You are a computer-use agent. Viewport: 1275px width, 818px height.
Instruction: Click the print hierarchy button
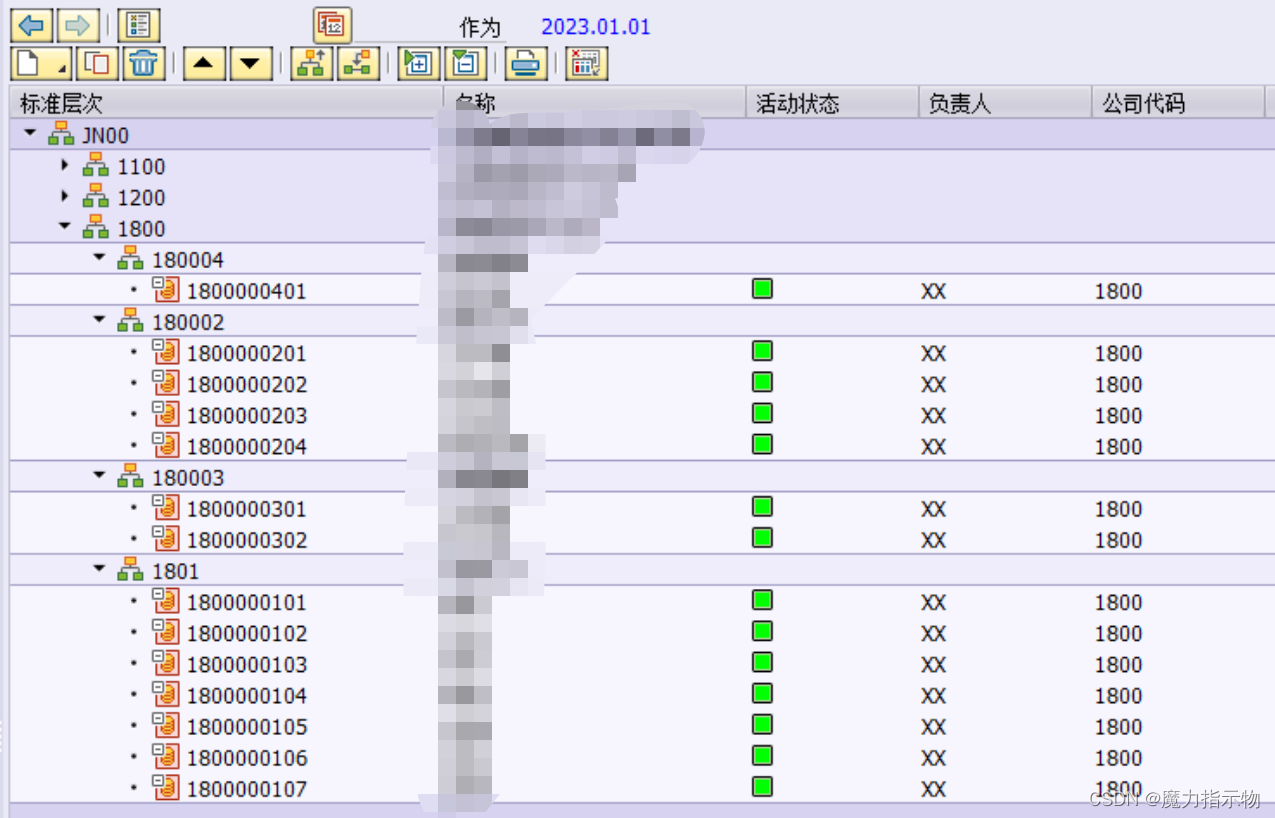coord(526,63)
